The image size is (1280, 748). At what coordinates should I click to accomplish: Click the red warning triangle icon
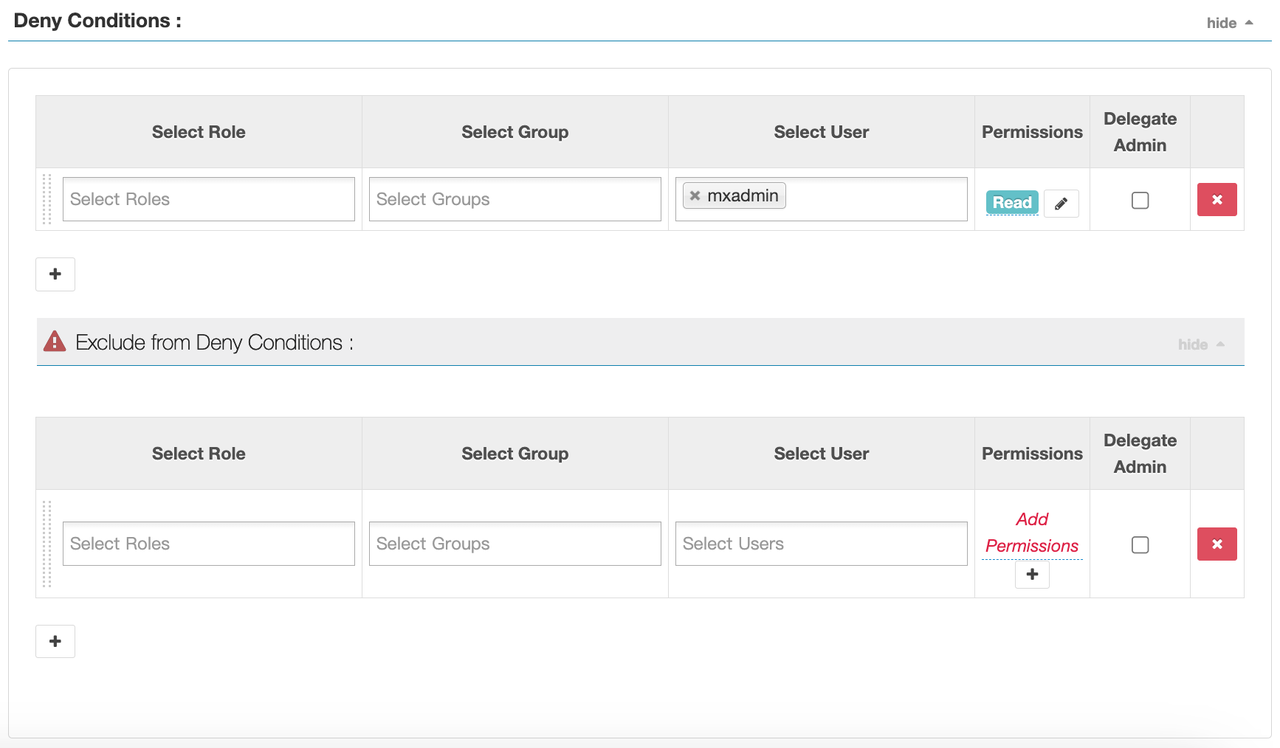pyautogui.click(x=54, y=342)
